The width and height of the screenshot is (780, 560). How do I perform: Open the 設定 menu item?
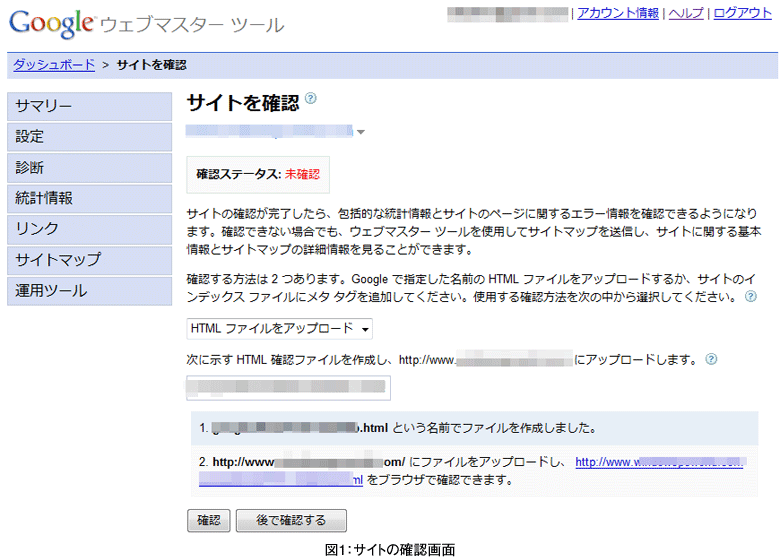coord(90,137)
